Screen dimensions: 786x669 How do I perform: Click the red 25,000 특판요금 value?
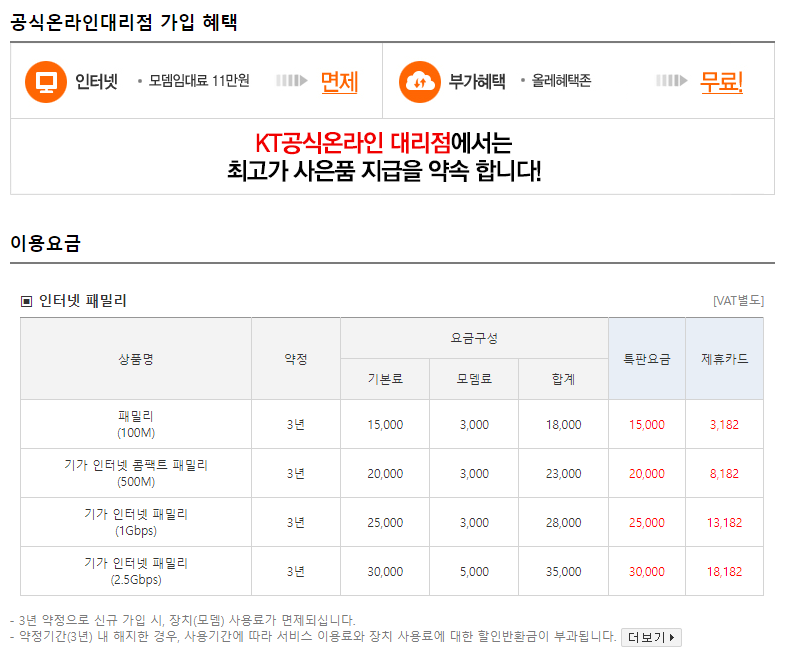(647, 523)
